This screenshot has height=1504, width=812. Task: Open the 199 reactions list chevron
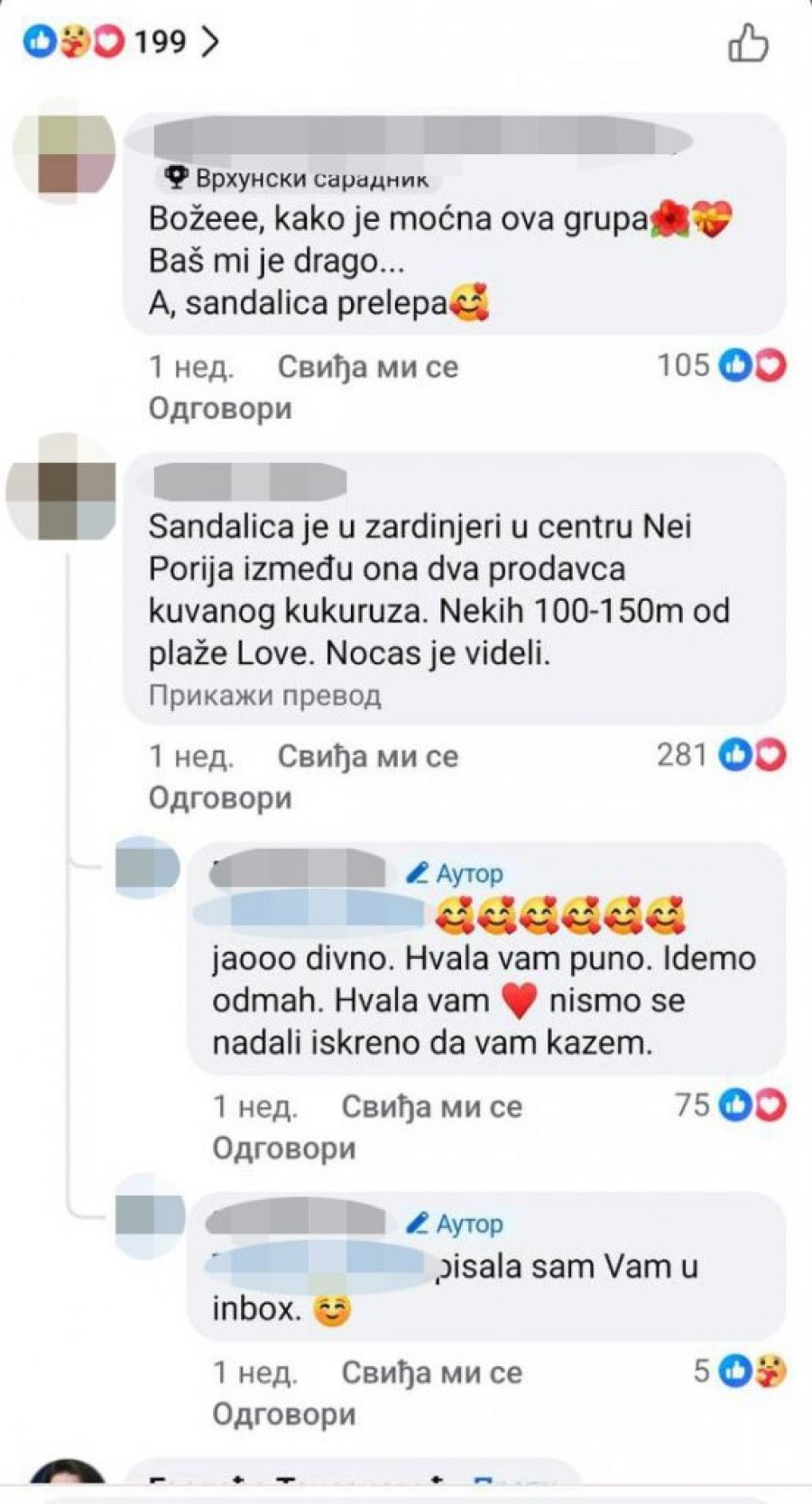210,42
